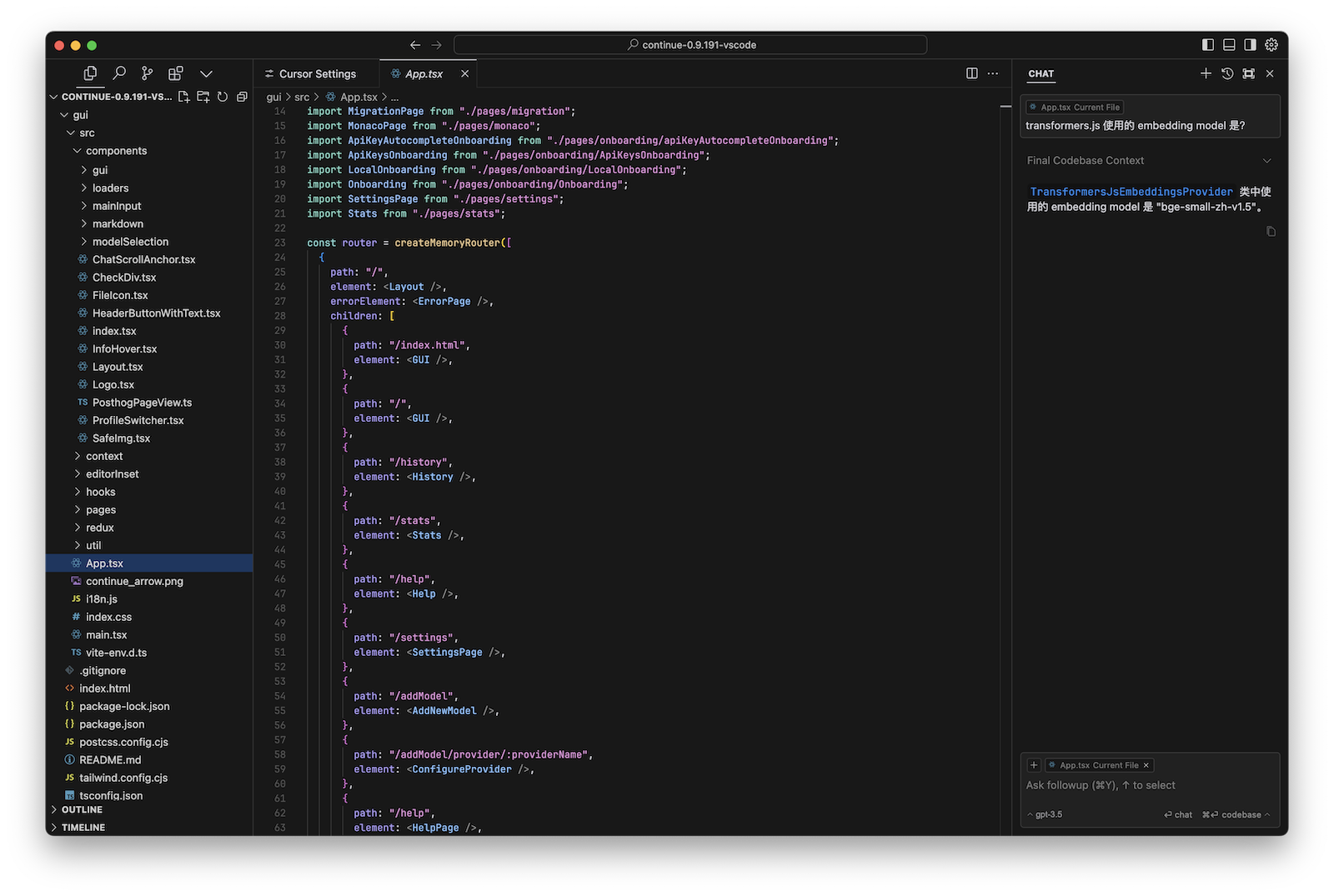
Task: Collapse all folders in the explorer
Action: click(242, 97)
